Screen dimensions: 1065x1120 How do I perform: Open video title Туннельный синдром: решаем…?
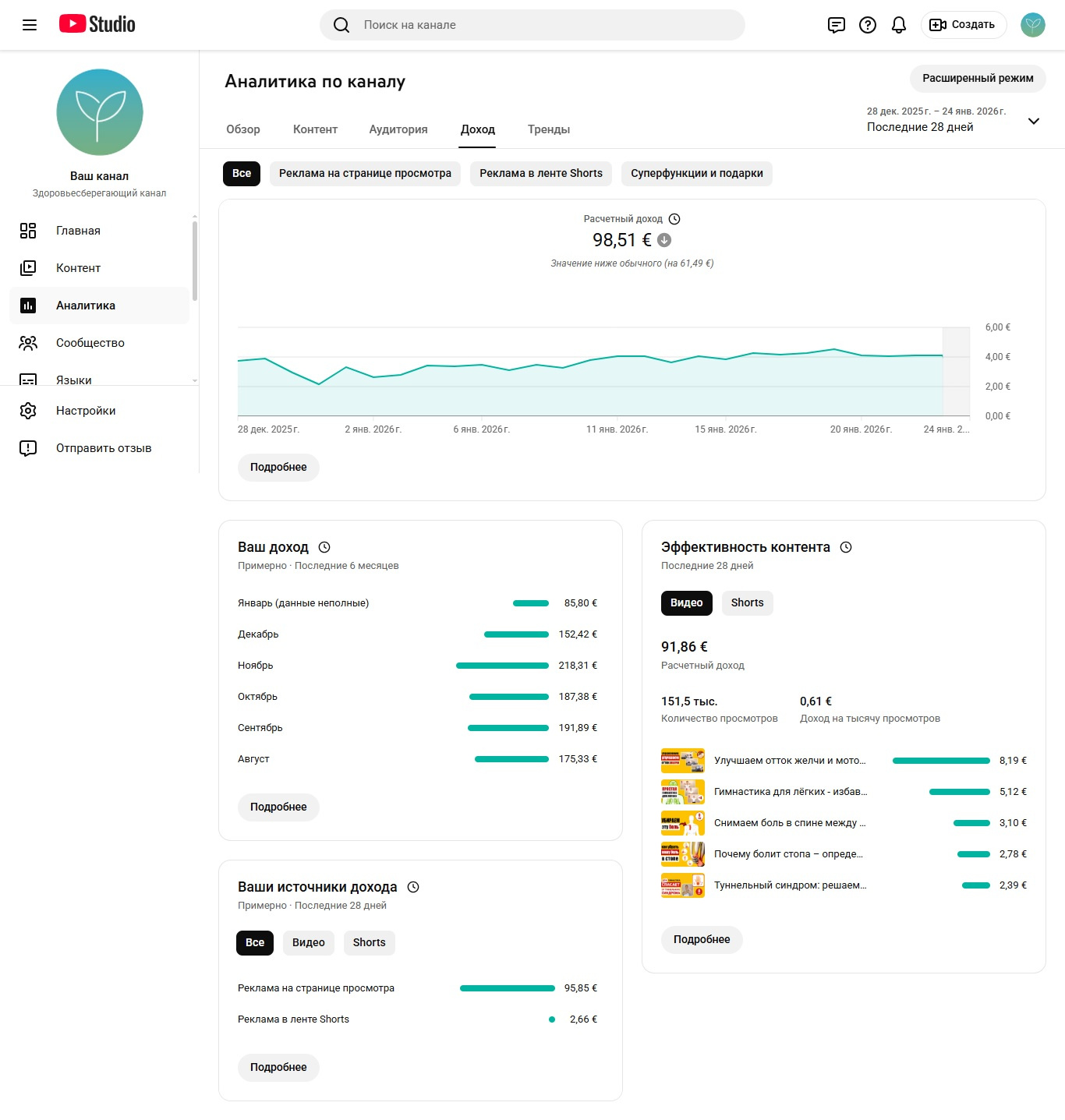791,885
